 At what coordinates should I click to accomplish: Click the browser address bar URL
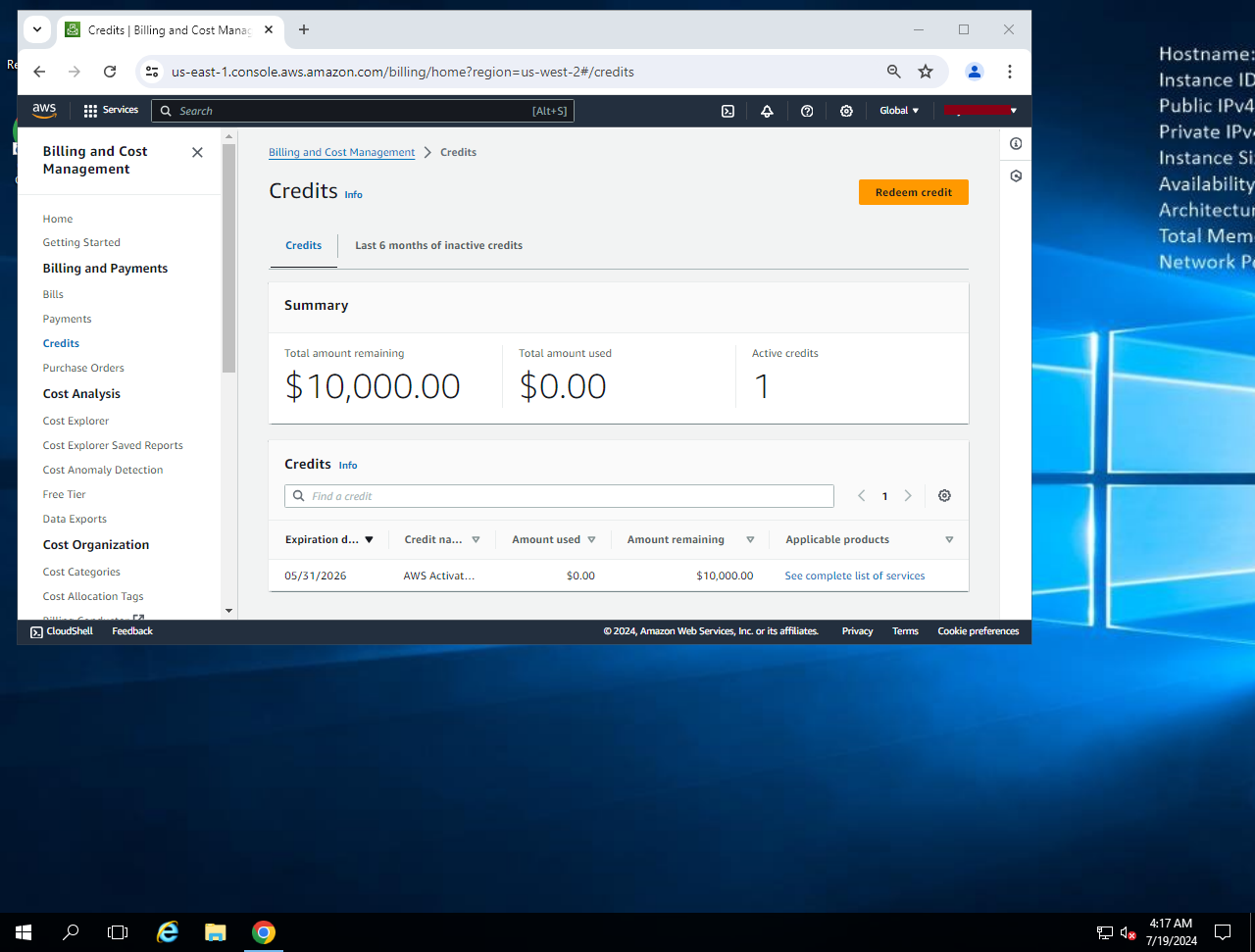pyautogui.click(x=403, y=72)
